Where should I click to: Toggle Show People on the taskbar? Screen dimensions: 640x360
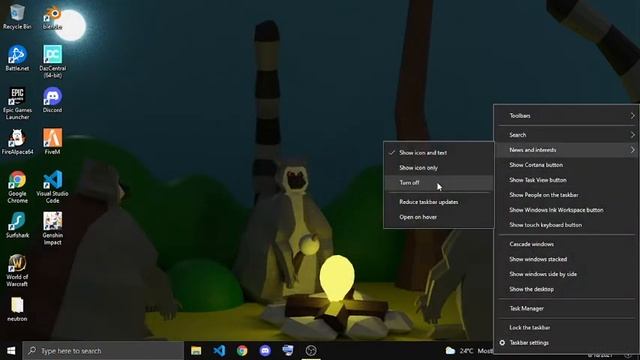[567, 195]
